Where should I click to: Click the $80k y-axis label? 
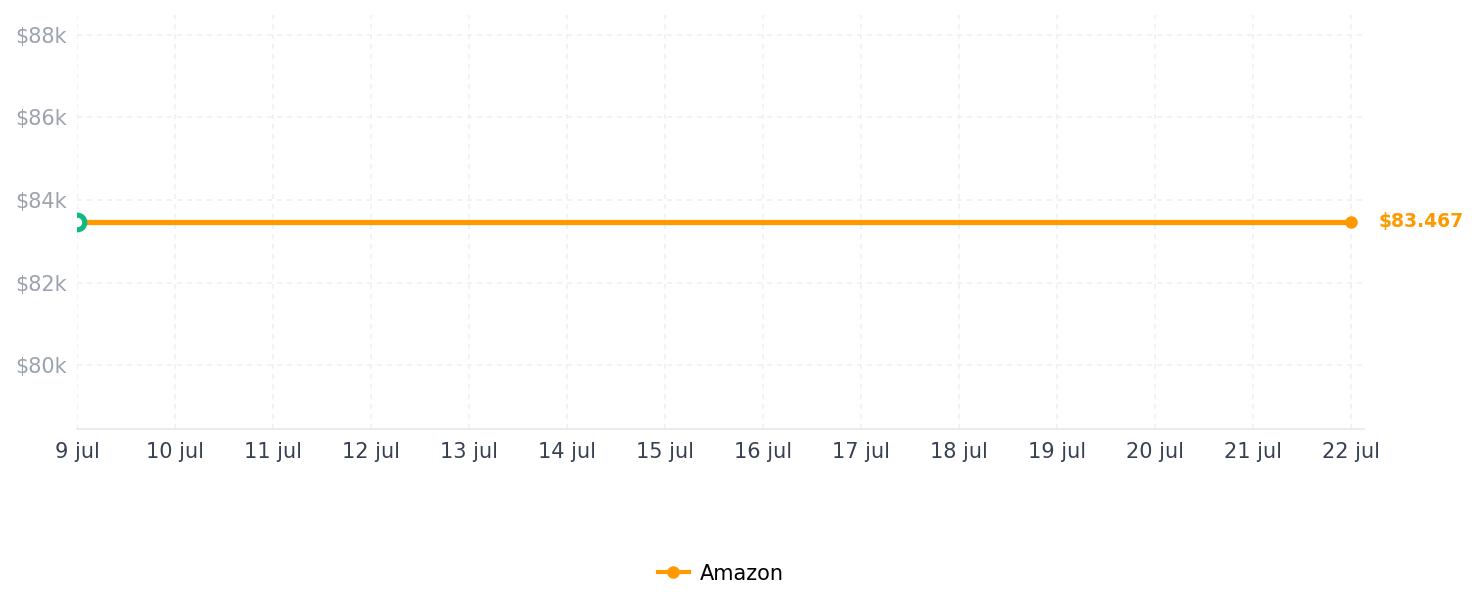(x=41, y=366)
